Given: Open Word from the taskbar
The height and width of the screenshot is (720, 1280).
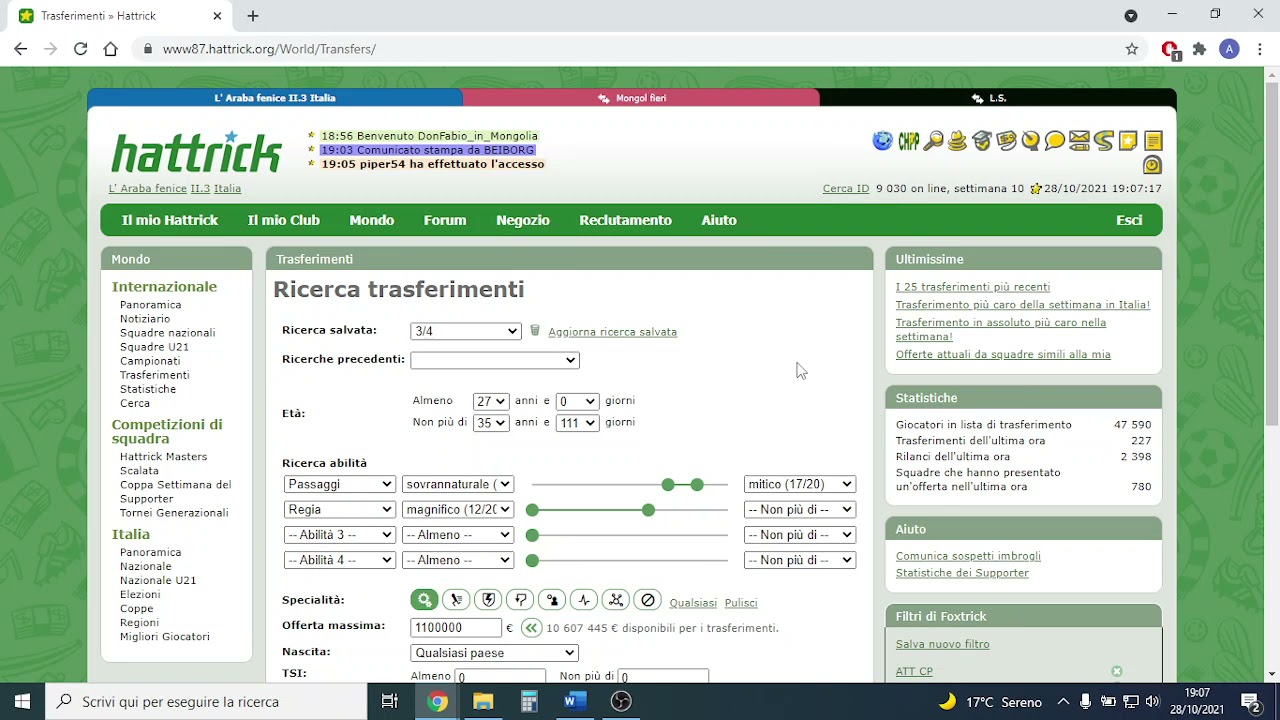Looking at the screenshot, I should click(x=575, y=701).
